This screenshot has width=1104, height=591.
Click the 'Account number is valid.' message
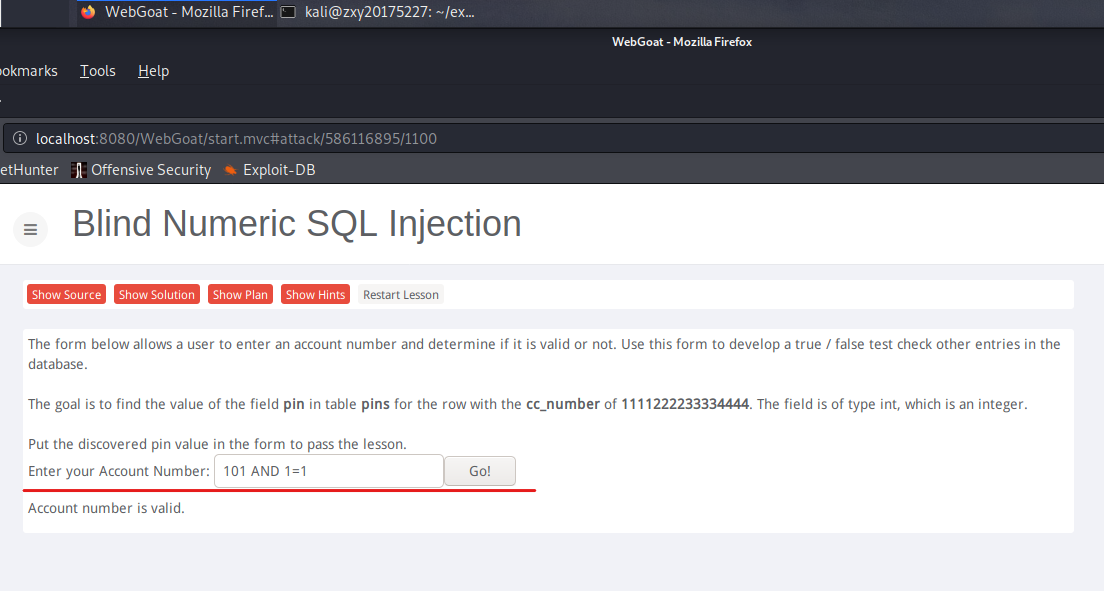click(x=106, y=508)
